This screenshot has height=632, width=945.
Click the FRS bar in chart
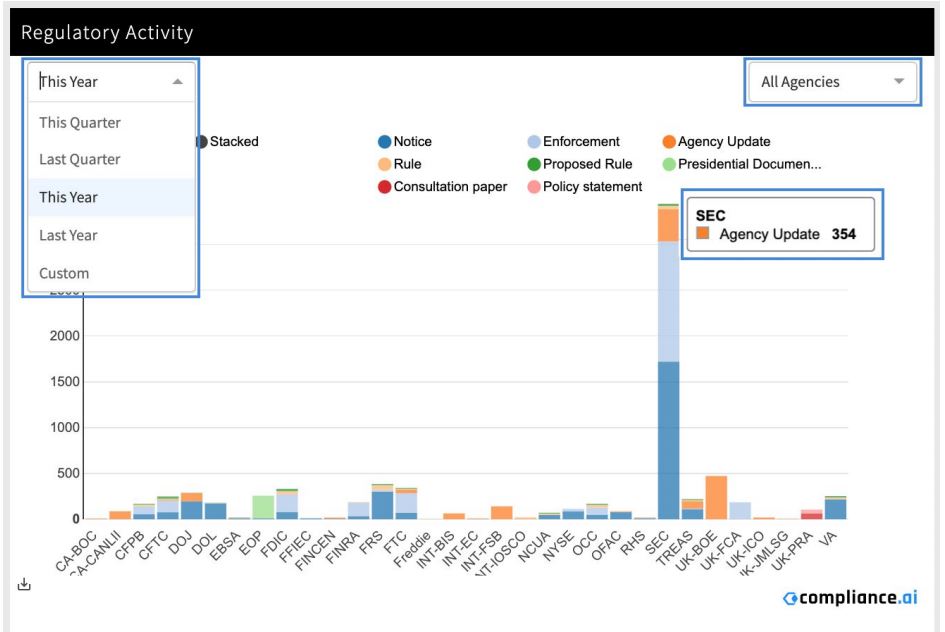(x=382, y=501)
